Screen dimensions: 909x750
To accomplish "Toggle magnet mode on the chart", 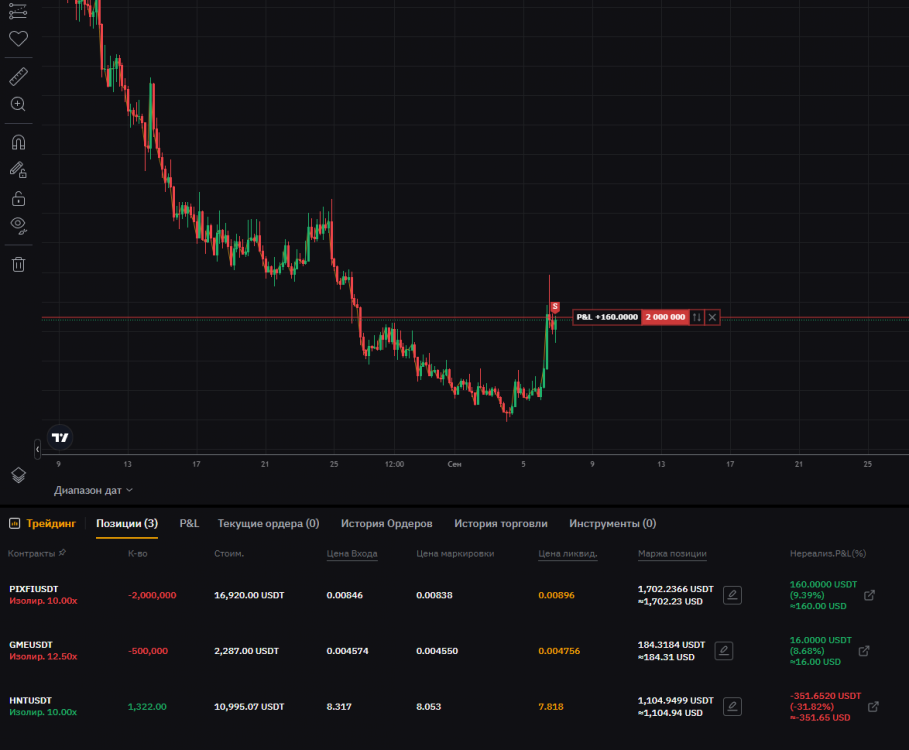I will (18, 143).
